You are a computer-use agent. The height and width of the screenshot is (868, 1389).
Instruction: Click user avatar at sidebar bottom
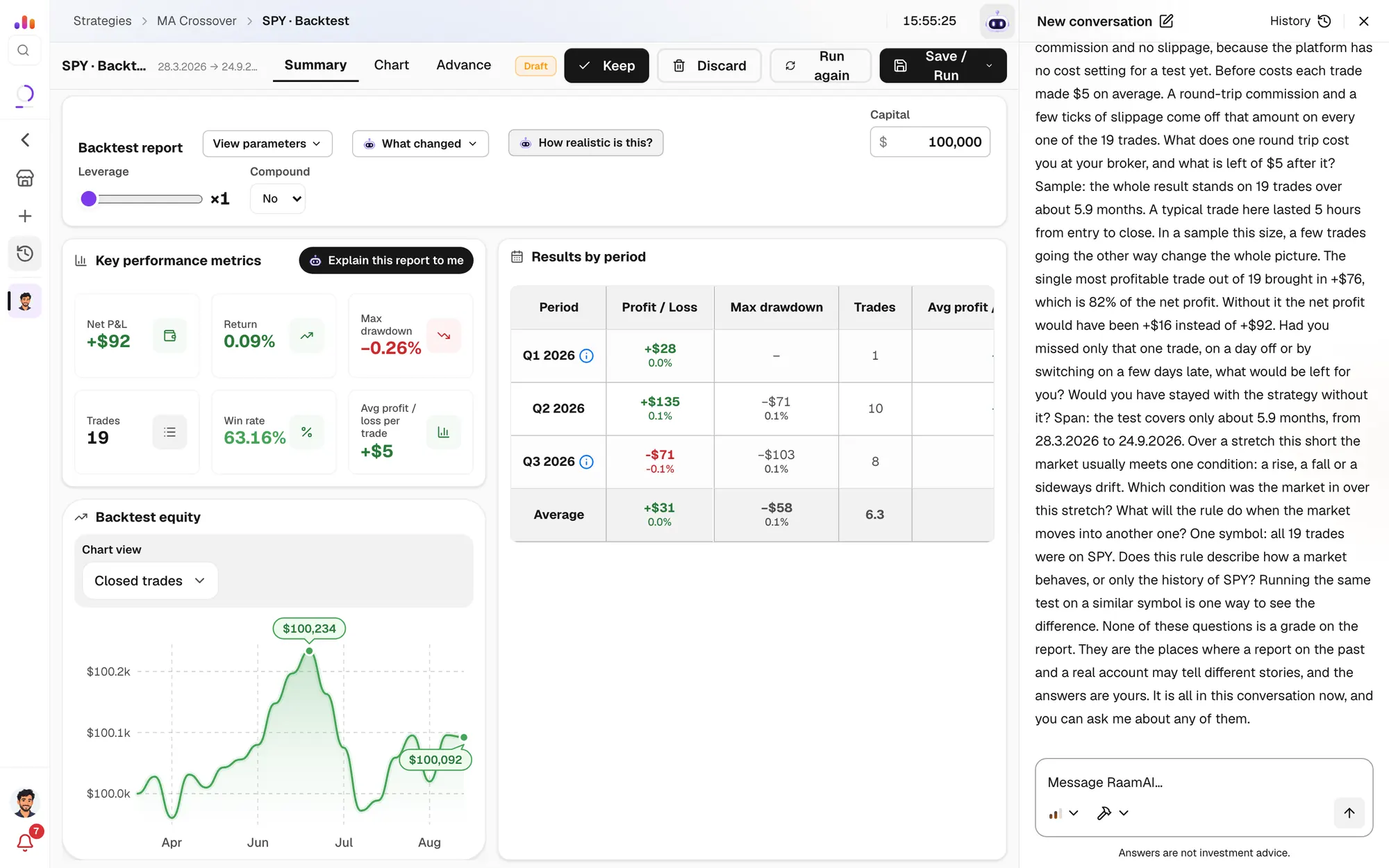point(26,803)
